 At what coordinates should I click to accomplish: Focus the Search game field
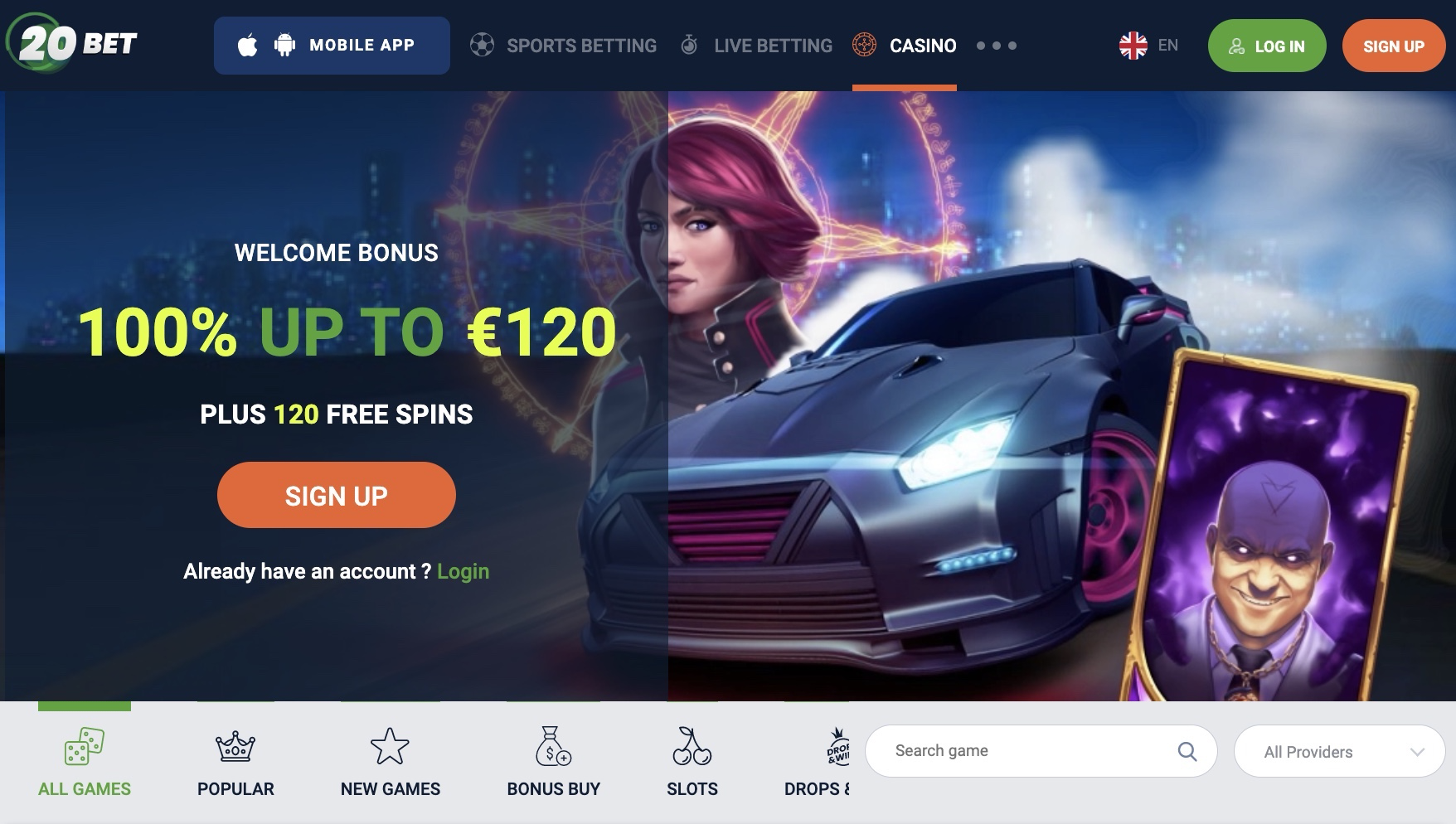(1041, 751)
